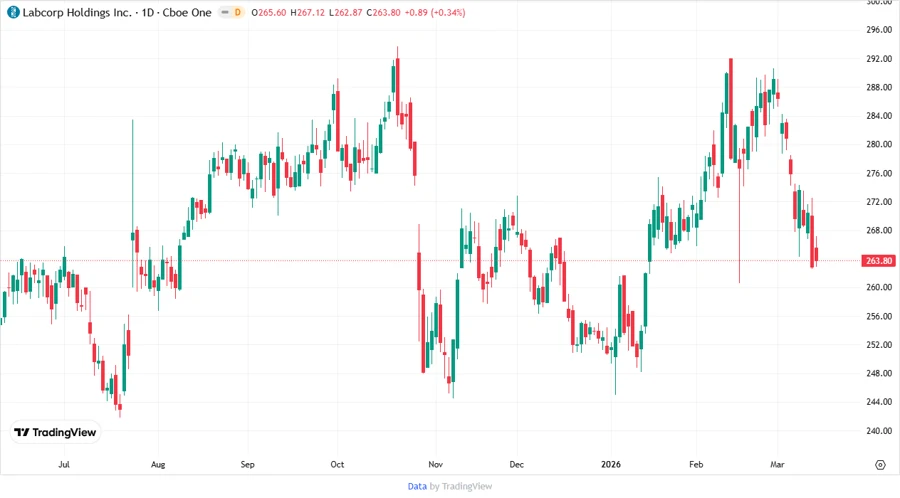Image resolution: width=900 pixels, height=498 pixels.
Task: Click the 'by TradingView' attribution text
Action: point(461,486)
